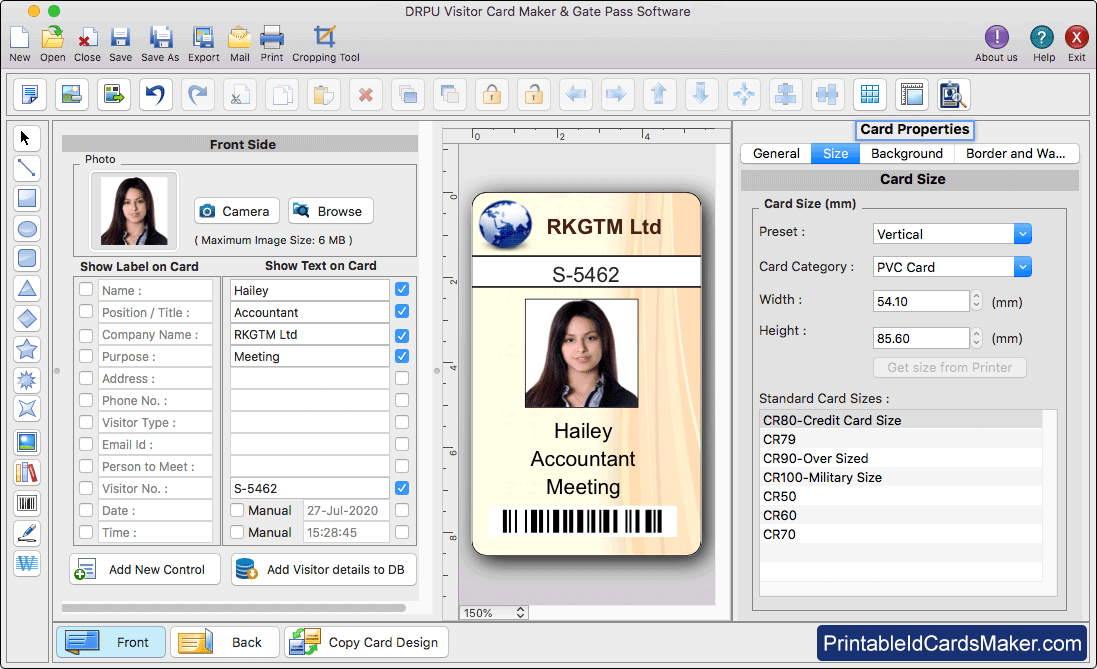Select the WordArt W tool

pyautogui.click(x=27, y=563)
